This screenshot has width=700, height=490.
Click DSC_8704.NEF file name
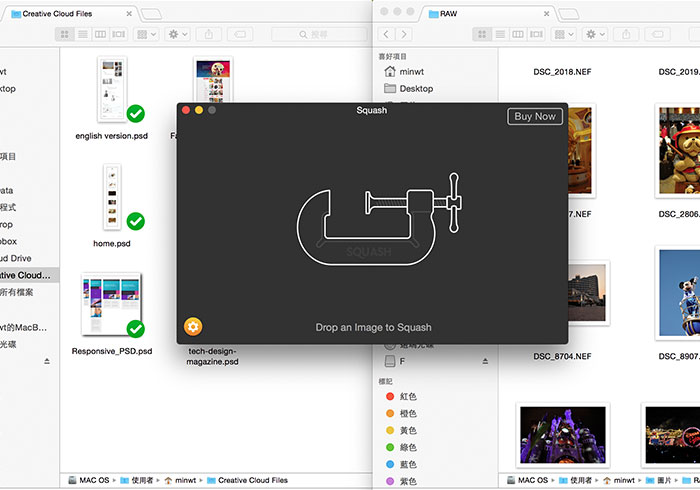562,356
